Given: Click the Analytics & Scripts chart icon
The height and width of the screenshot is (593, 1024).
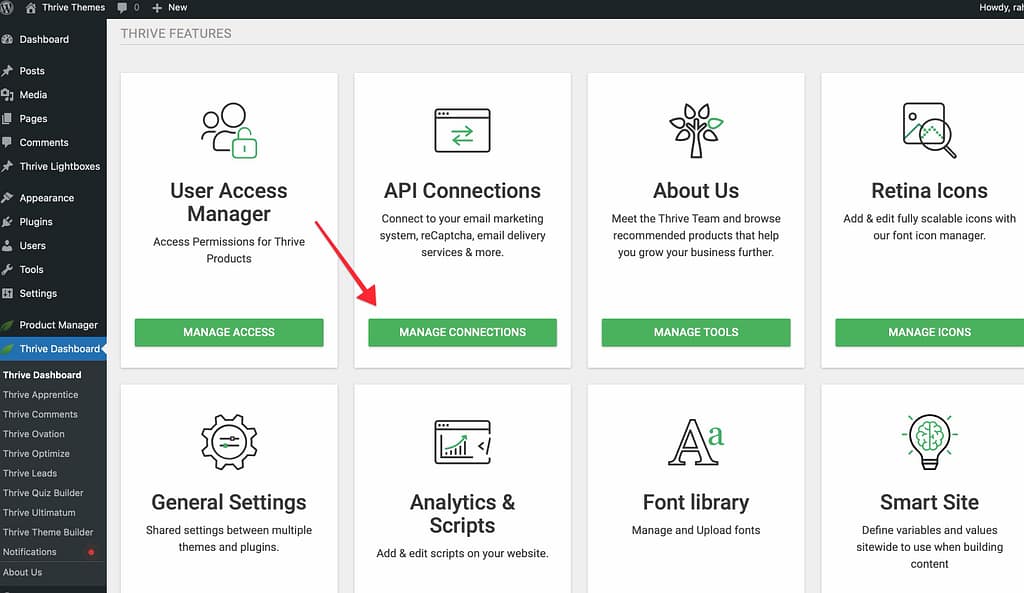Looking at the screenshot, I should [x=462, y=441].
